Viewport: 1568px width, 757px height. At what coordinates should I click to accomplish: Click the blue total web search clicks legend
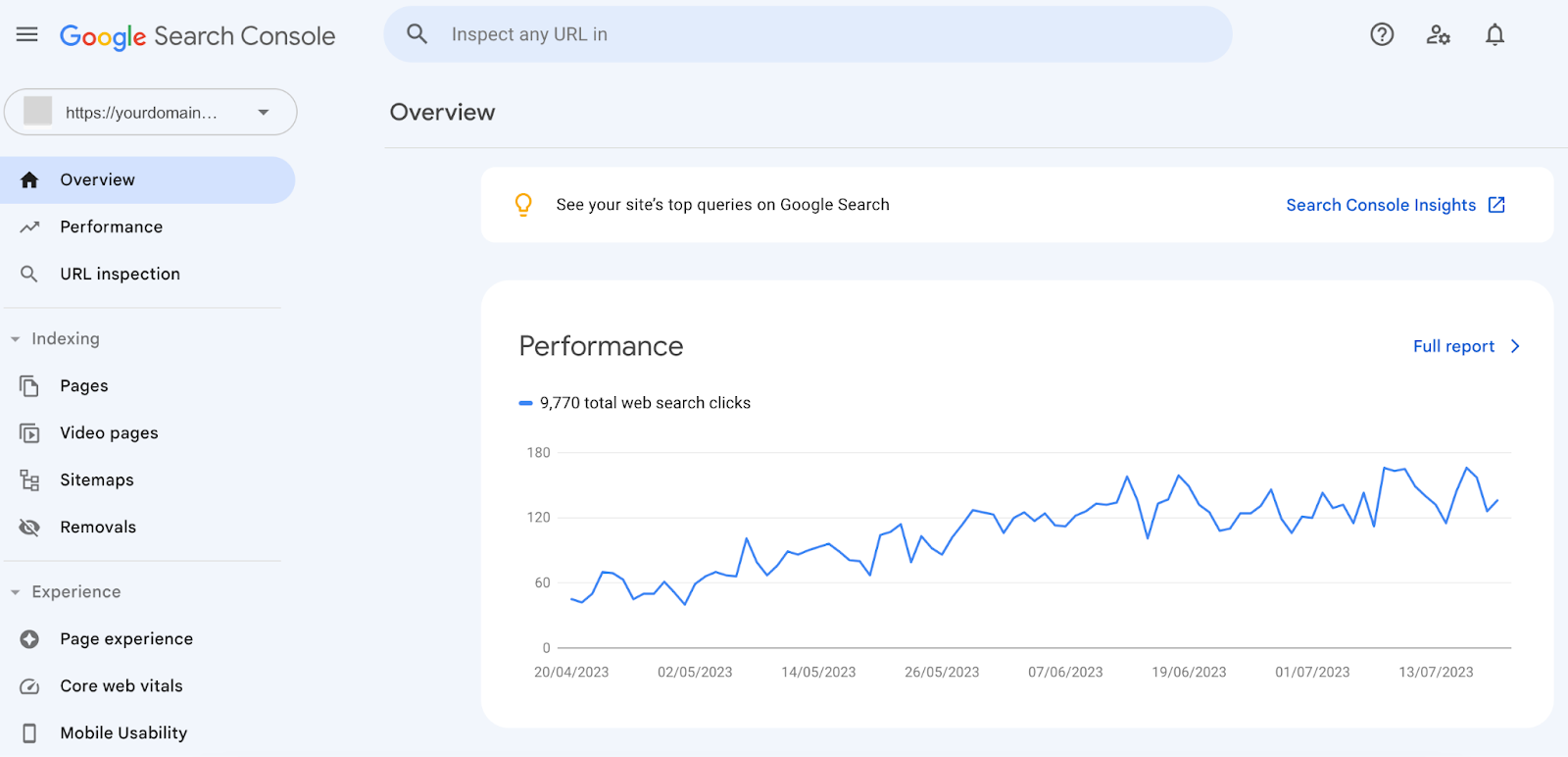(634, 403)
